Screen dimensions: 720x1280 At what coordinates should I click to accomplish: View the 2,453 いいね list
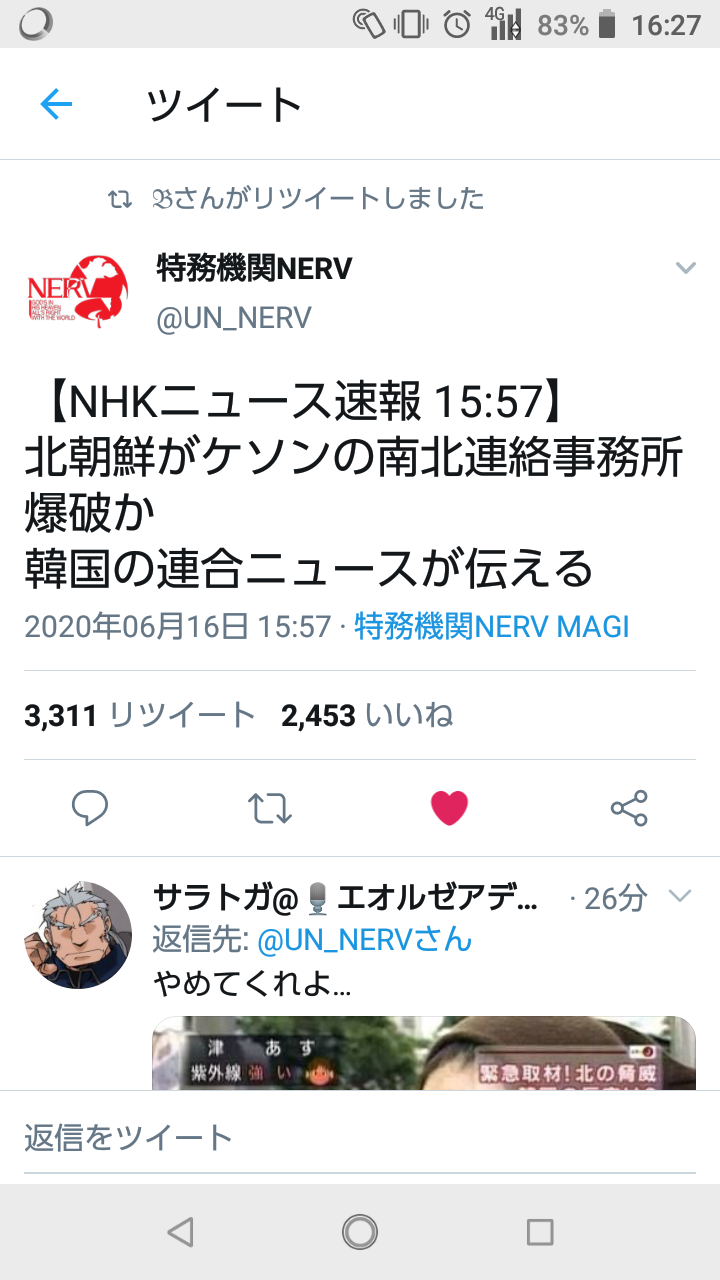(x=367, y=715)
